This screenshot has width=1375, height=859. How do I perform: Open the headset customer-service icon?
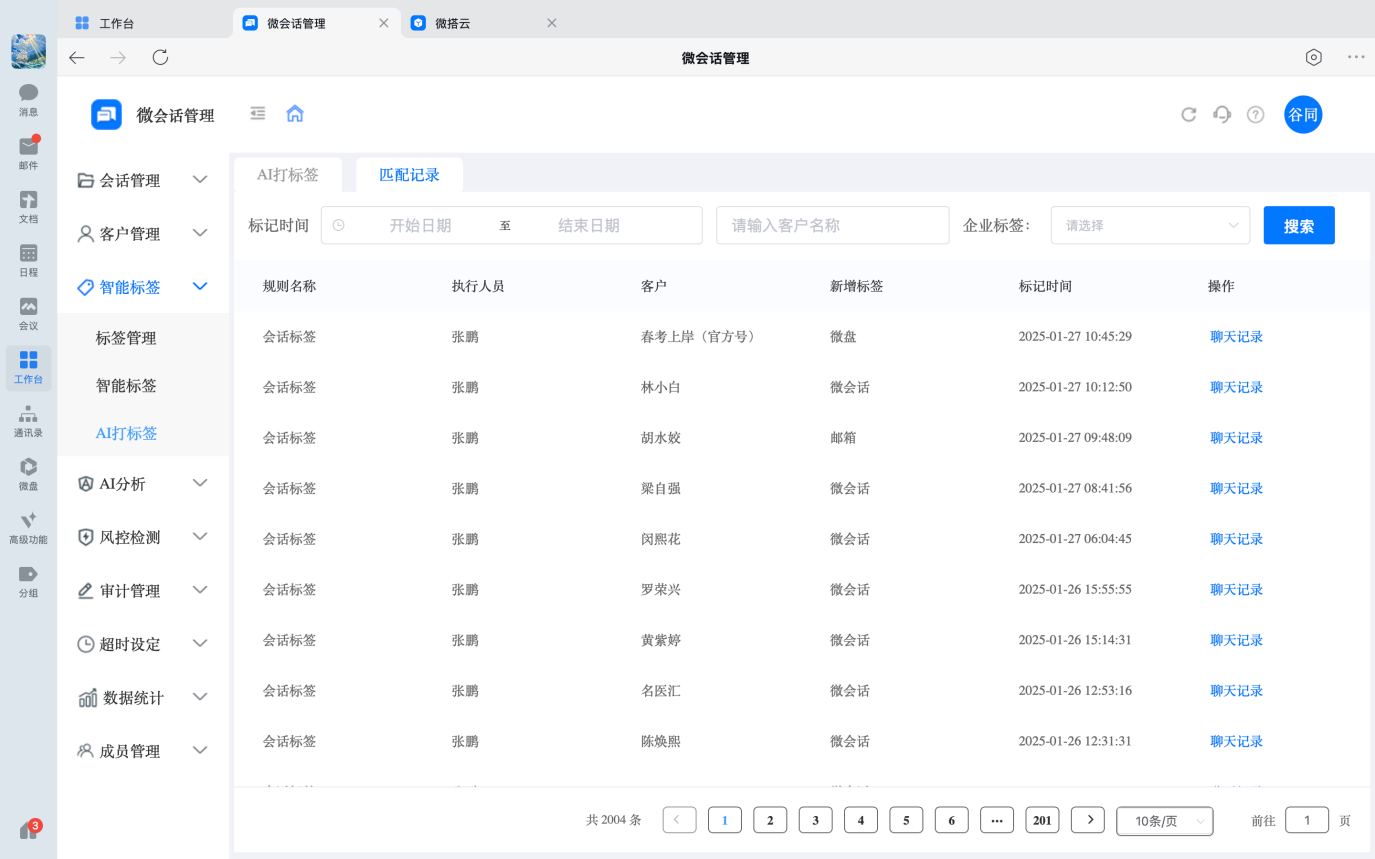click(1221, 114)
